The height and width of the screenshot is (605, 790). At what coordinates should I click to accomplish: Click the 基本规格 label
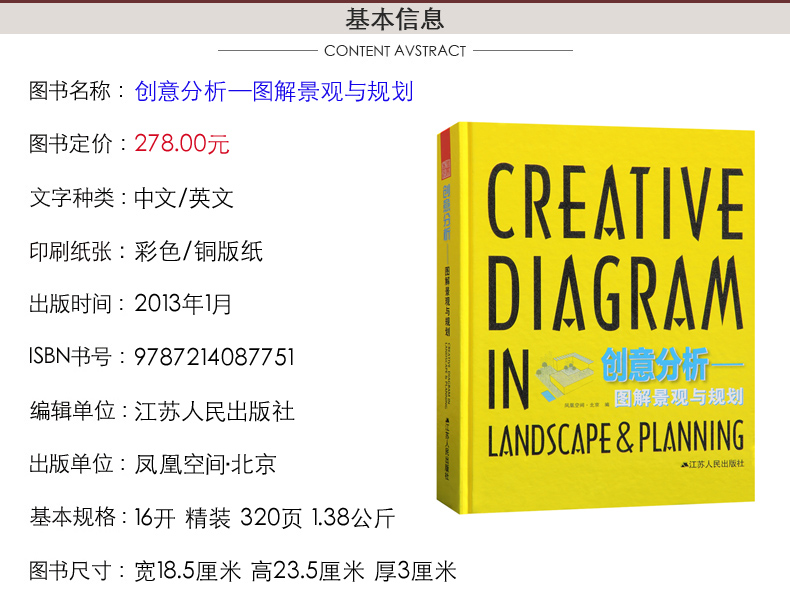point(72,517)
